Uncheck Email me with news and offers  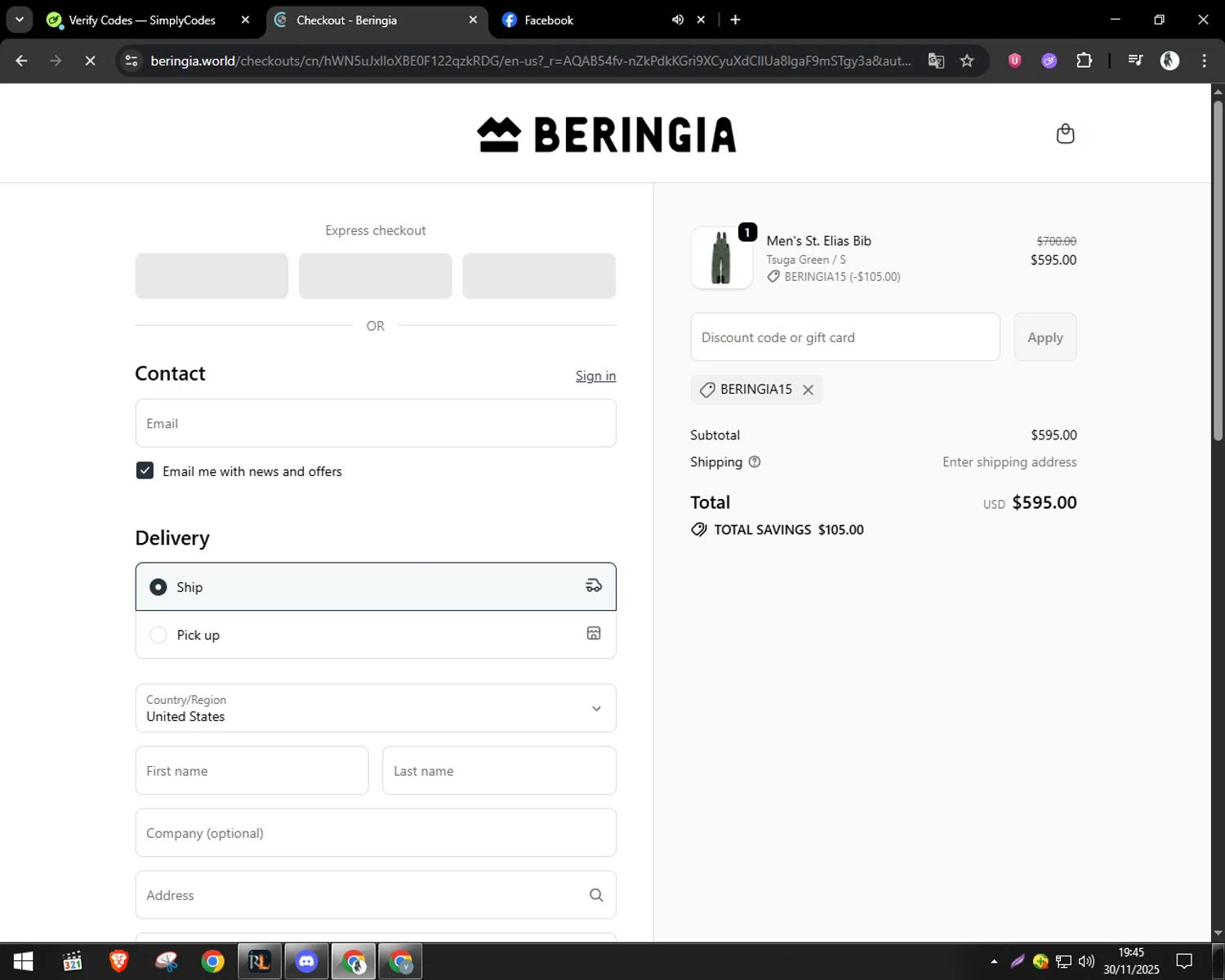145,470
